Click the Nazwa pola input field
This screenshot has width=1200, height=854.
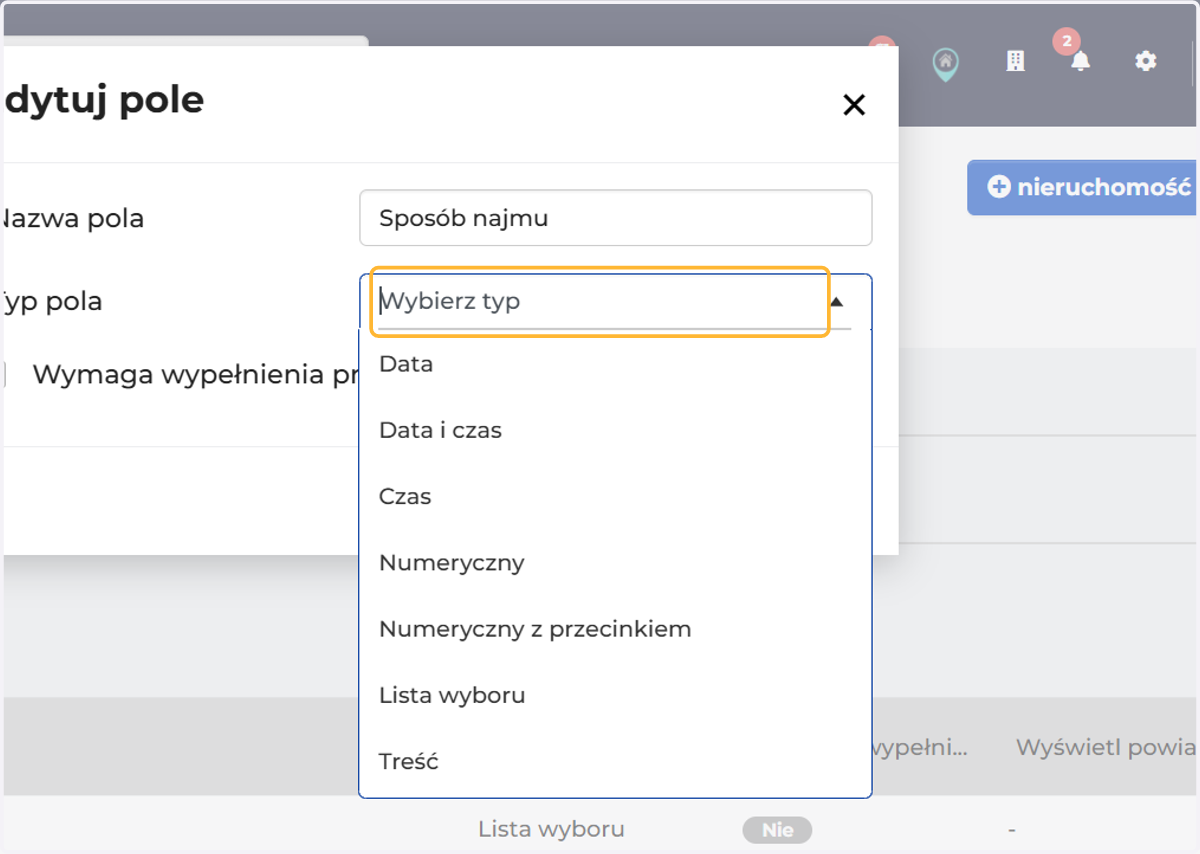615,218
